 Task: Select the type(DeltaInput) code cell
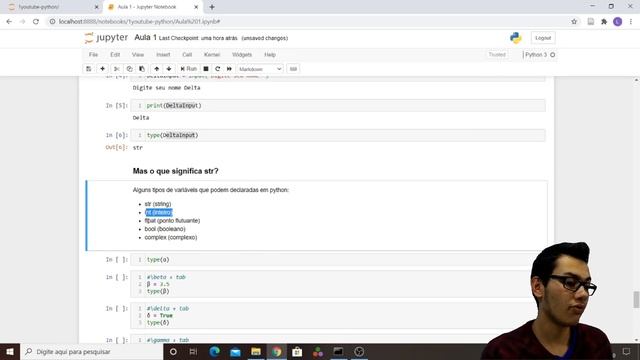(338, 135)
